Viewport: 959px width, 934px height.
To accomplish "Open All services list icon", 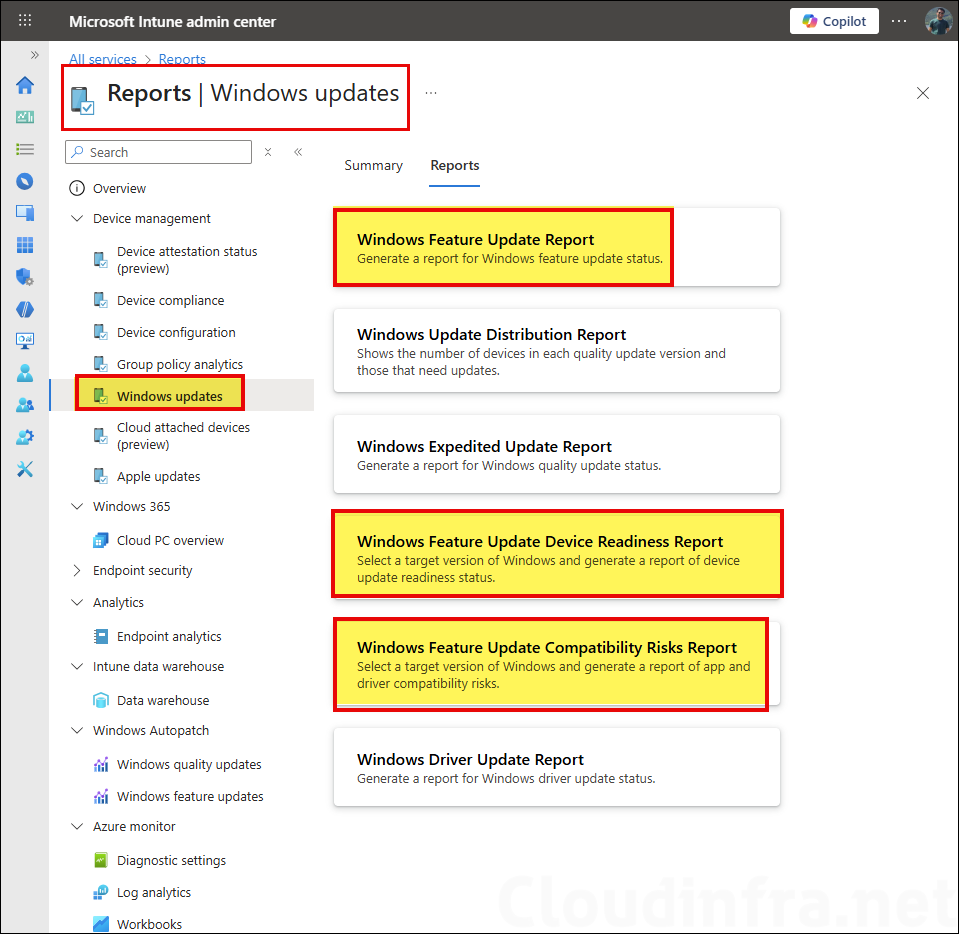I will pos(25,149).
